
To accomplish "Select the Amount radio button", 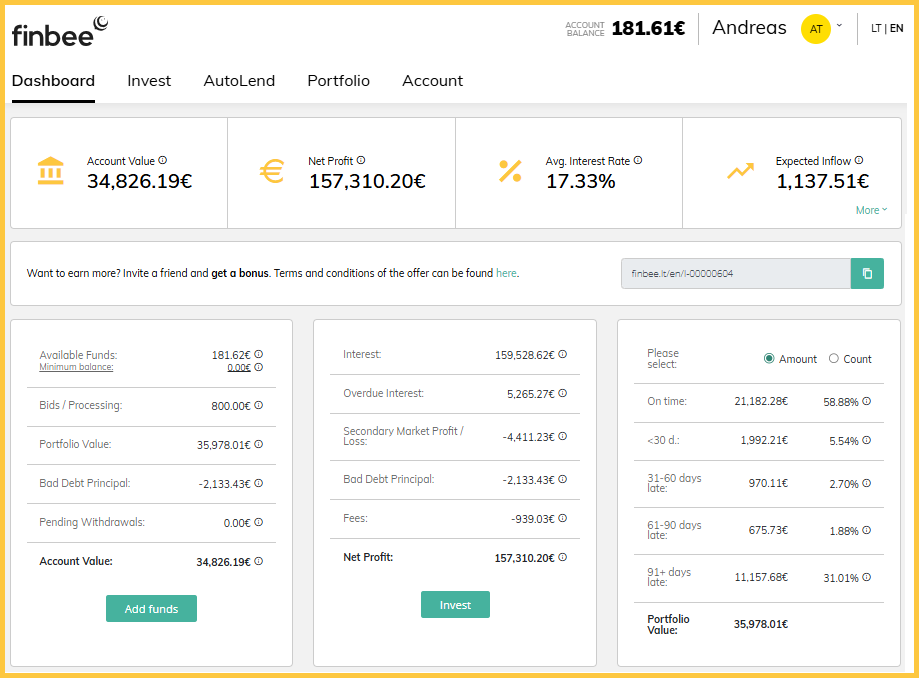I will point(769,358).
